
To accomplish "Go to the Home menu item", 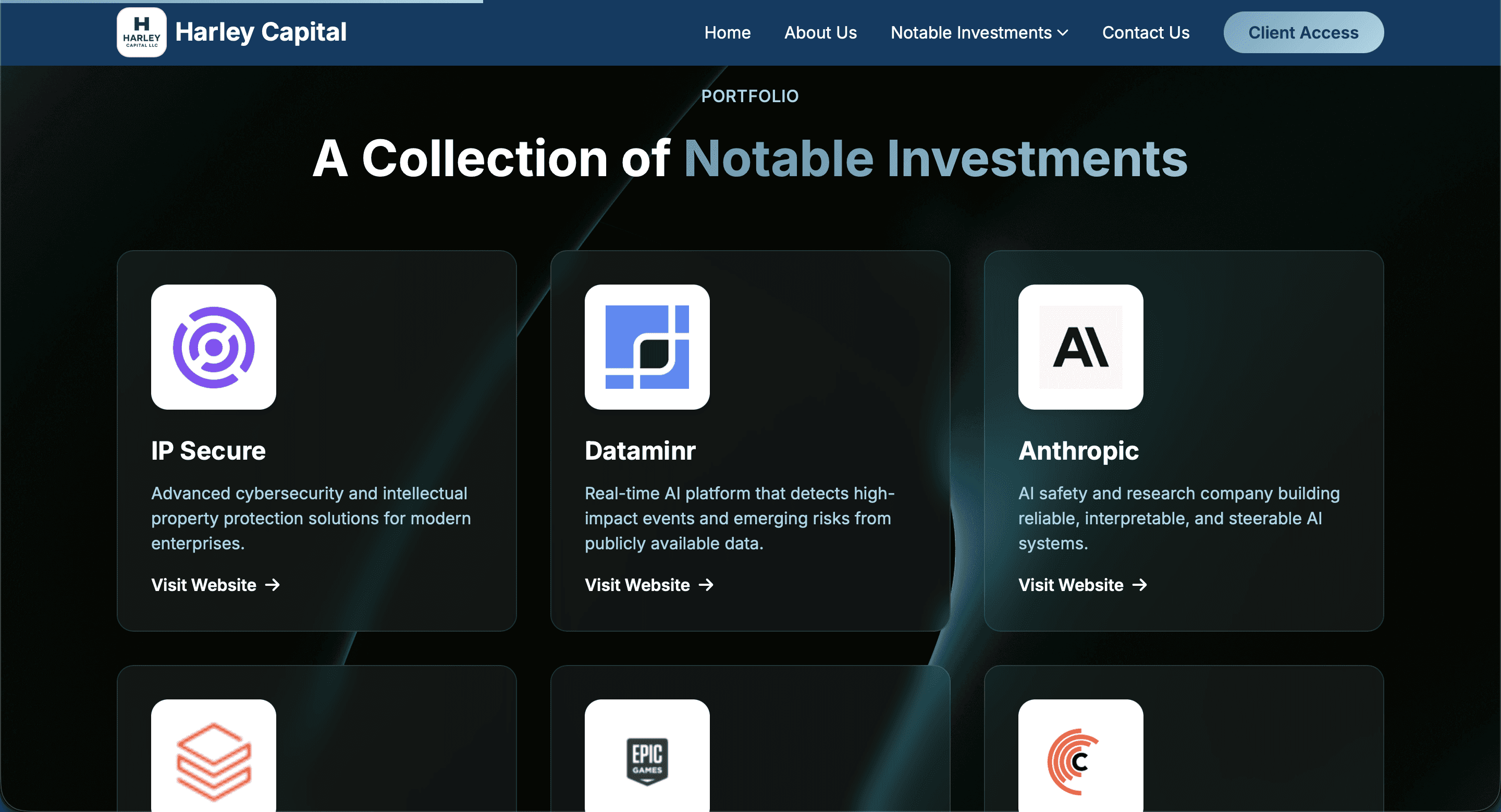I will (x=727, y=33).
